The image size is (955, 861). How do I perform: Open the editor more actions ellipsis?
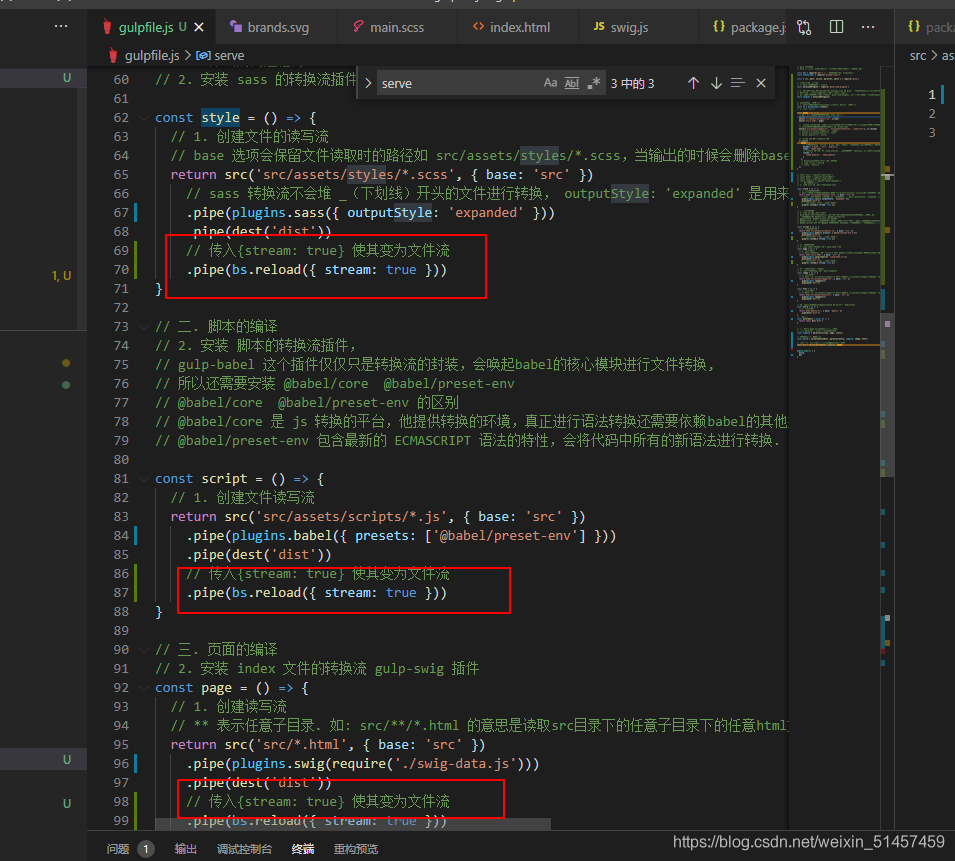coord(868,27)
